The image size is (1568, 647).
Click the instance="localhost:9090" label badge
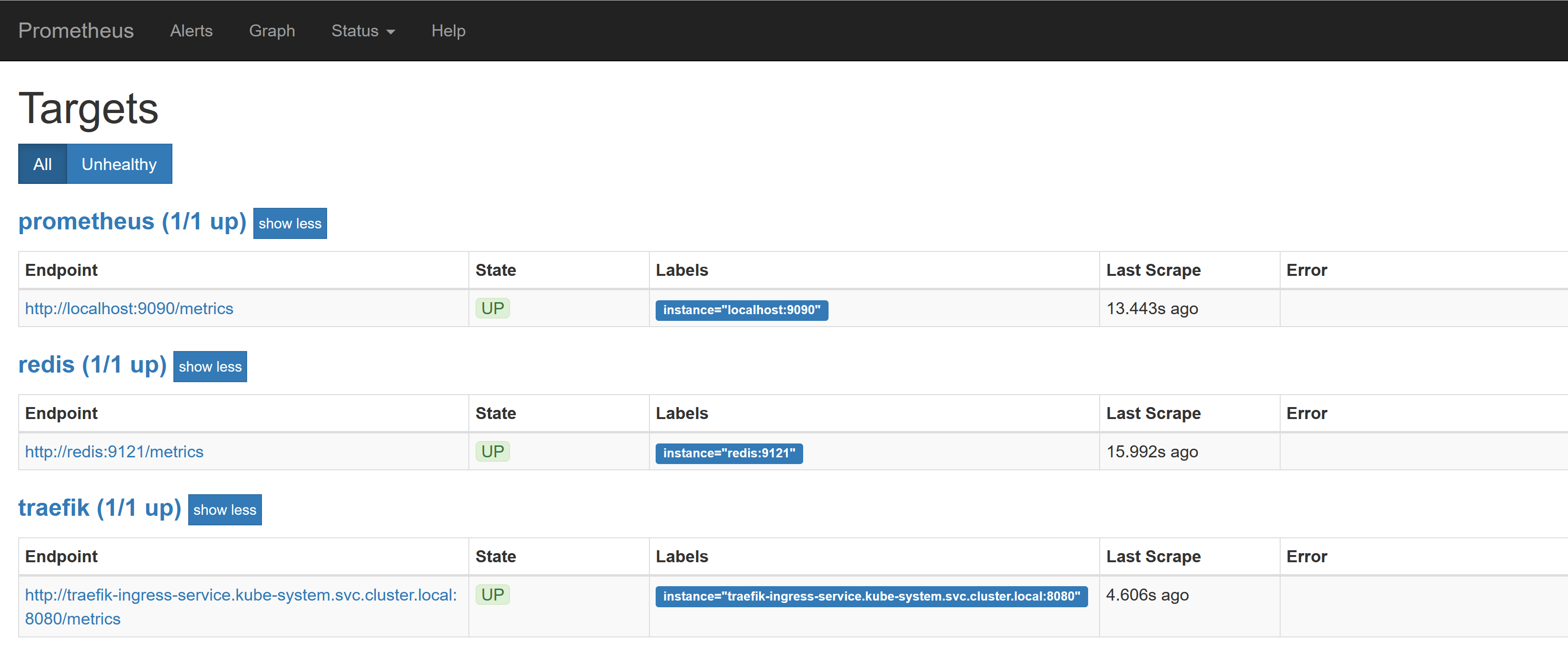[x=741, y=310]
